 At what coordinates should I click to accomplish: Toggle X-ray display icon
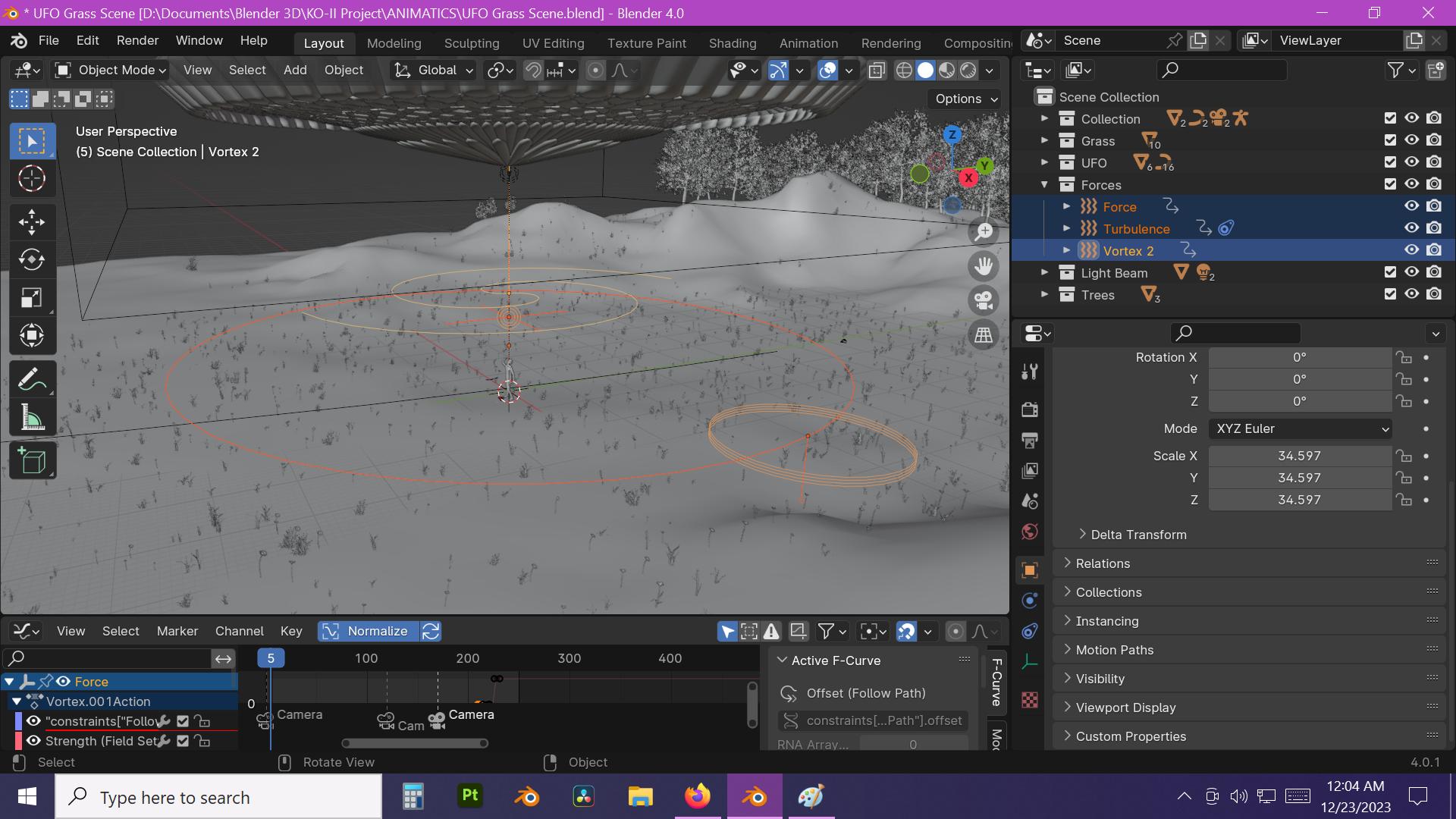877,71
